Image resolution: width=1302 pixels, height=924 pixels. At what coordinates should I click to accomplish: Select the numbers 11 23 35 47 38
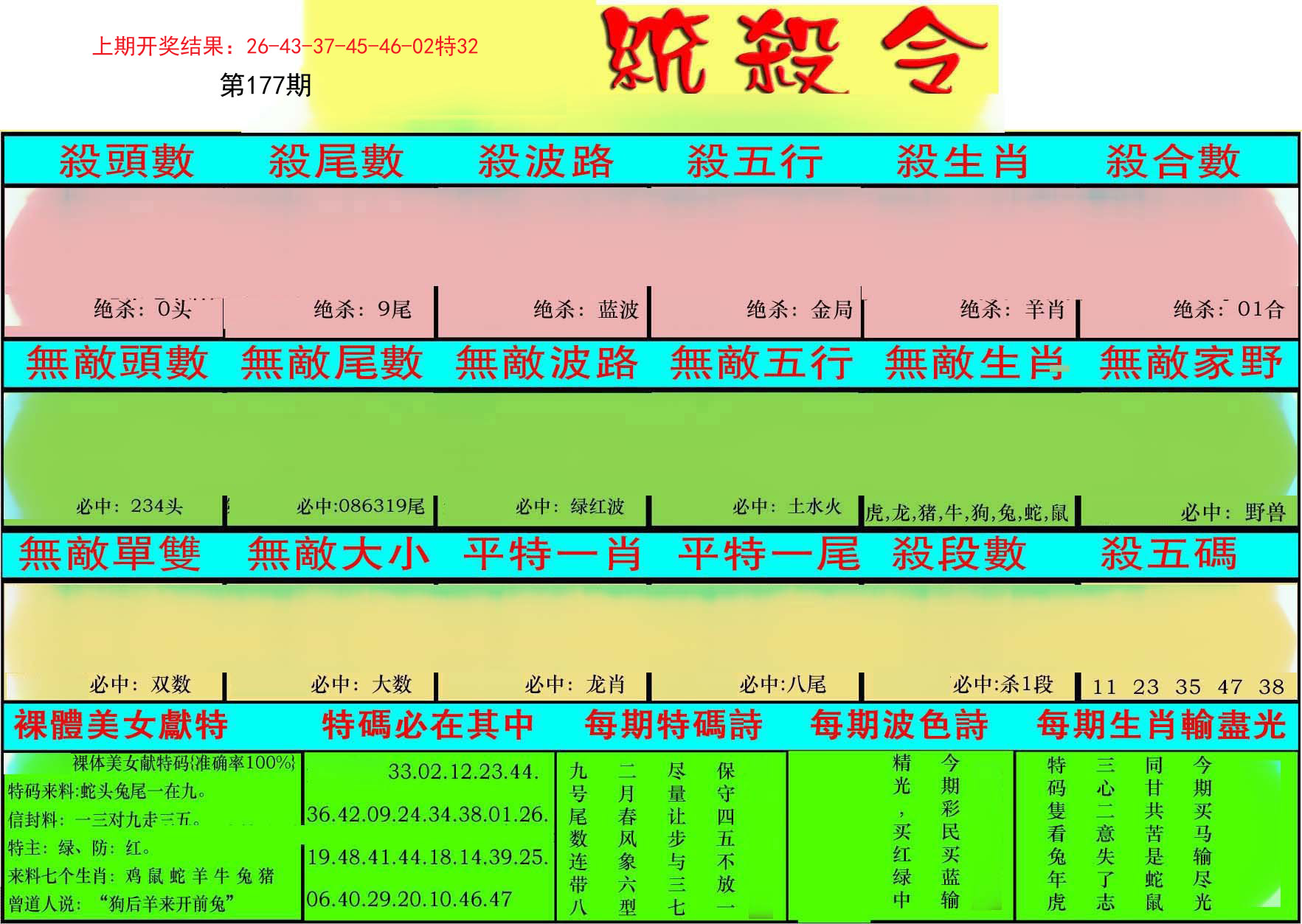point(1188,687)
